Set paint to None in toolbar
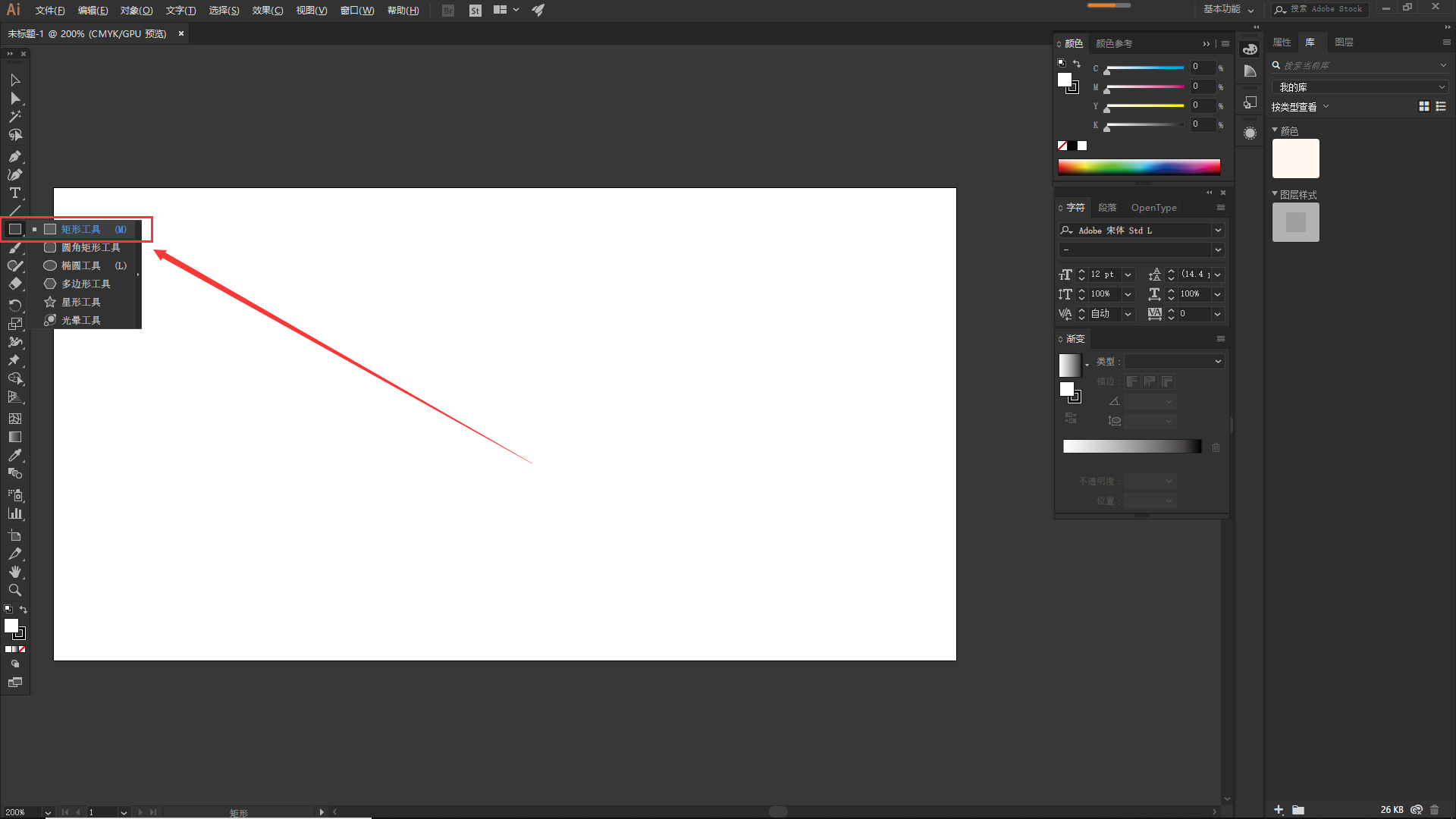1456x819 pixels. (22, 649)
